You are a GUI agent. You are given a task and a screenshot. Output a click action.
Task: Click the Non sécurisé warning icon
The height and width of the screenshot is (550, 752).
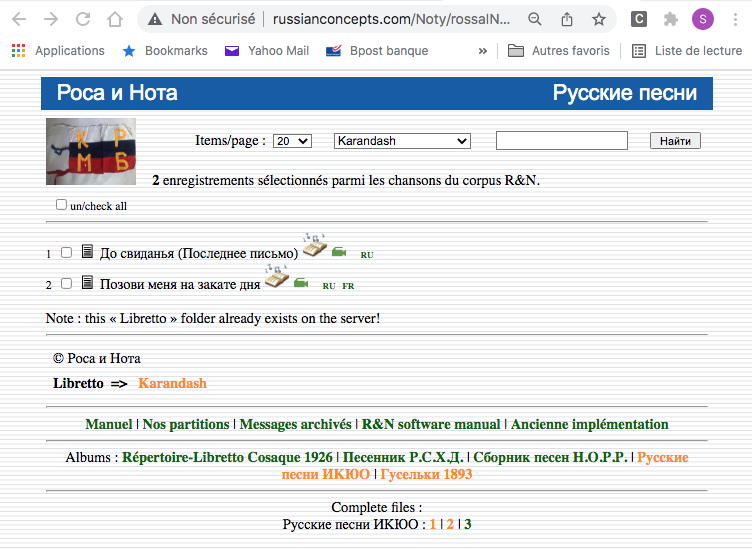click(154, 19)
